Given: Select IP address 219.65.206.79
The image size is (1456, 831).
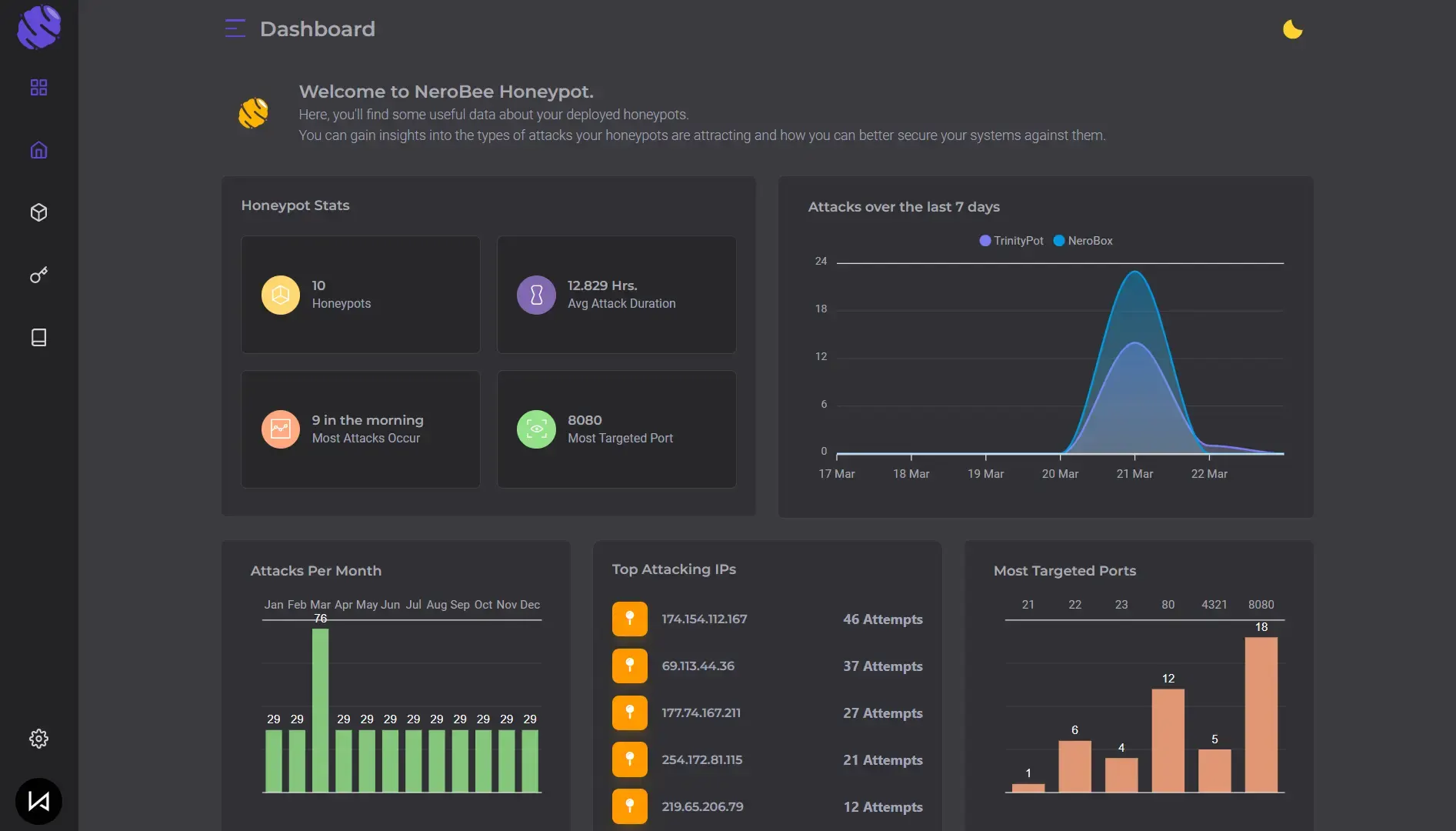Looking at the screenshot, I should click(x=703, y=806).
